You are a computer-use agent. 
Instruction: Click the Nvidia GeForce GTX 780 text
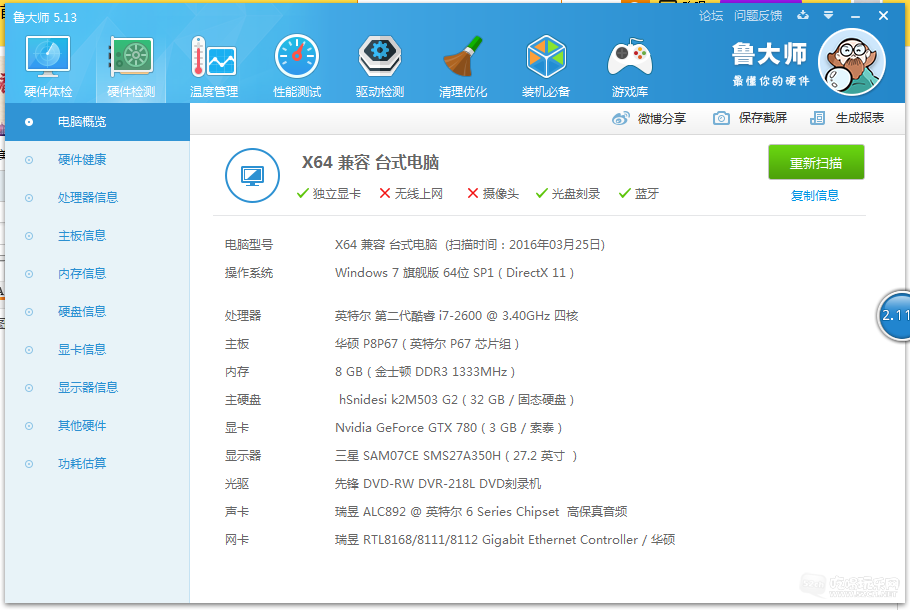click(449, 428)
